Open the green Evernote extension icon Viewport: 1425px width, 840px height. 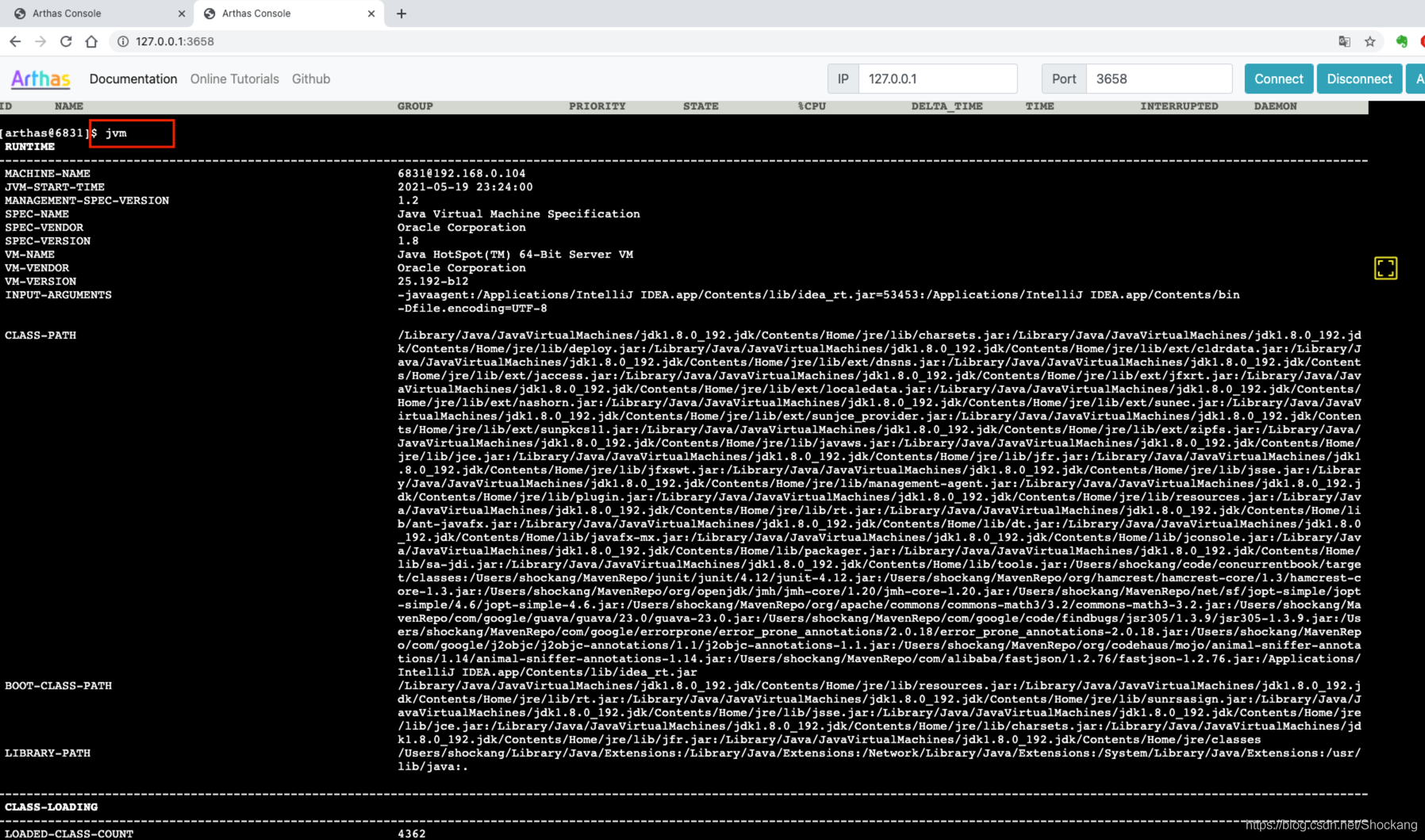click(1401, 41)
